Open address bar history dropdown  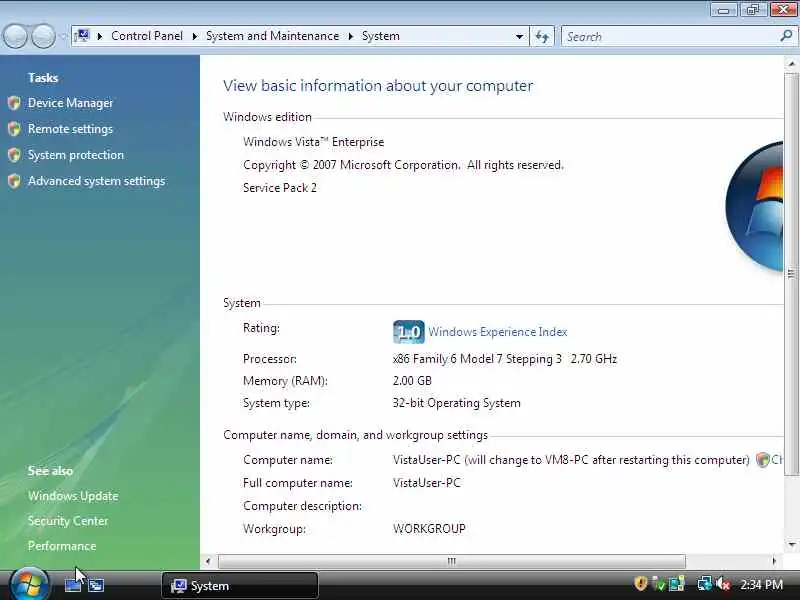pos(519,36)
